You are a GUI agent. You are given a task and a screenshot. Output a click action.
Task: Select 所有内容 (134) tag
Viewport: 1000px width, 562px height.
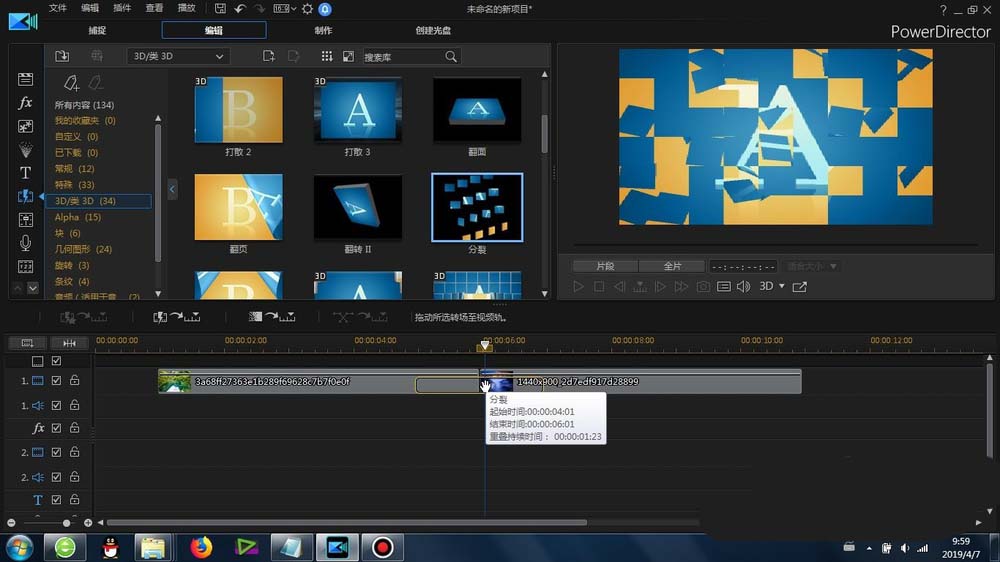point(84,105)
